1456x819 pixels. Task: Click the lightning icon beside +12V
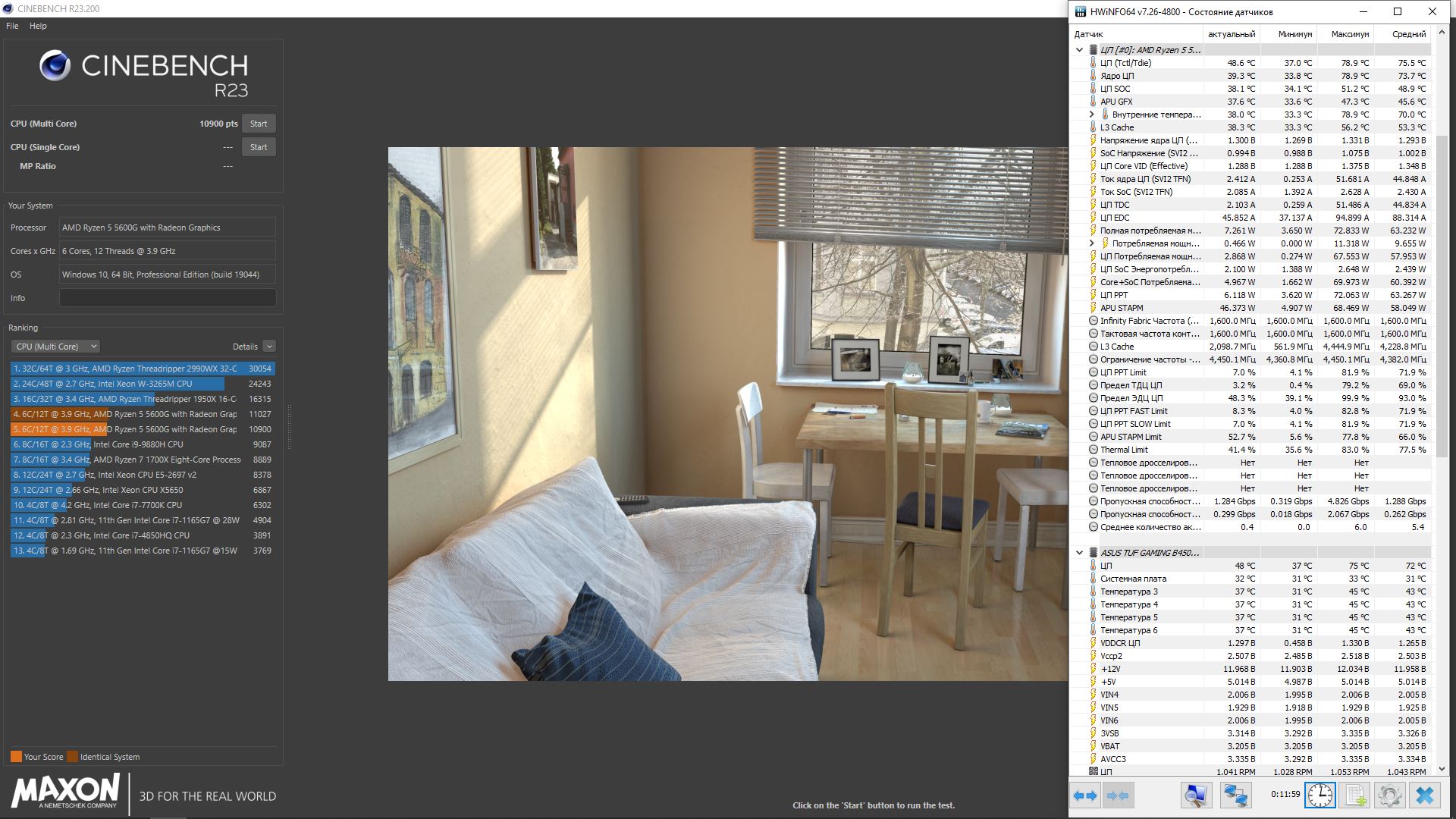[x=1094, y=669]
